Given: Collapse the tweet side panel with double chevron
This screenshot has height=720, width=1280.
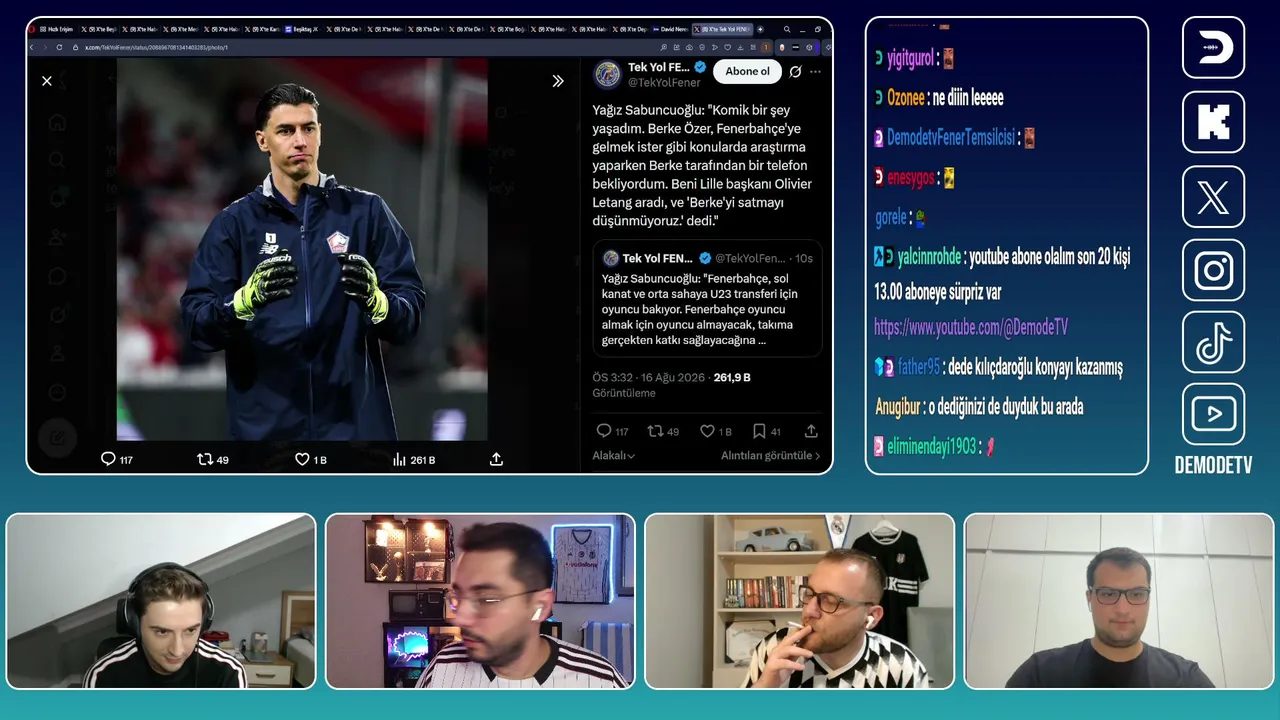Looking at the screenshot, I should coord(558,81).
